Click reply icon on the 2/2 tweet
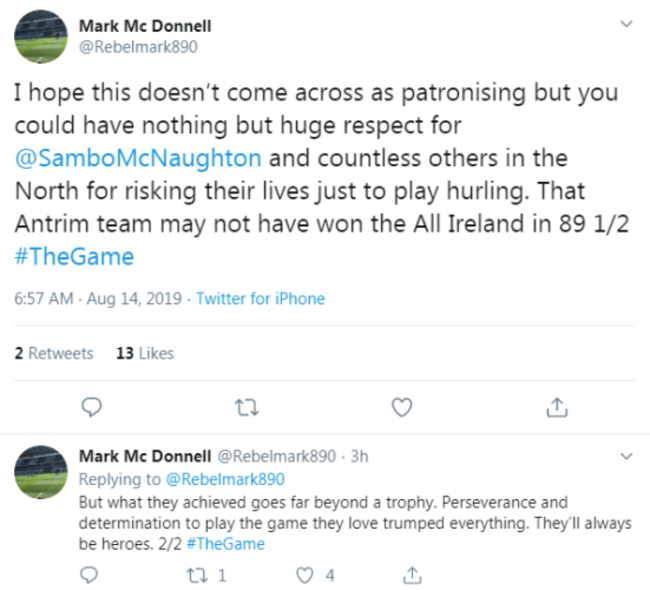Screen dimensions: 650x590 (91, 575)
